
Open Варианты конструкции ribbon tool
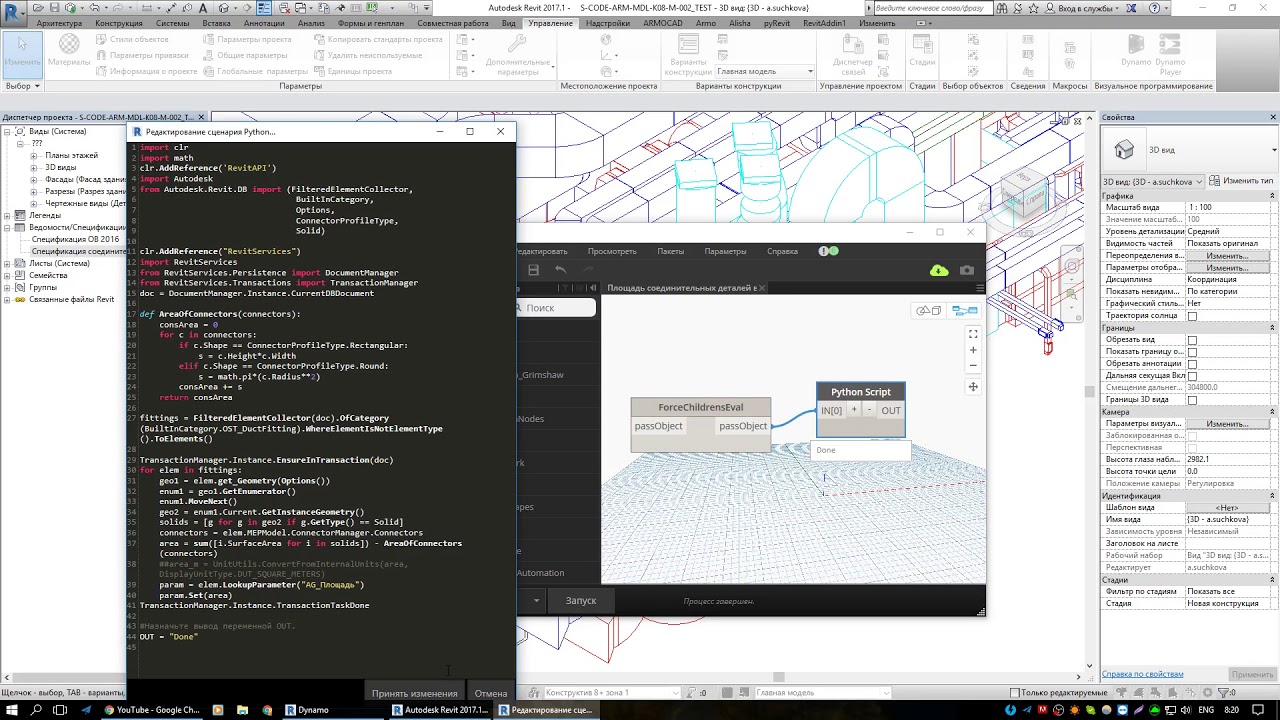tap(687, 54)
